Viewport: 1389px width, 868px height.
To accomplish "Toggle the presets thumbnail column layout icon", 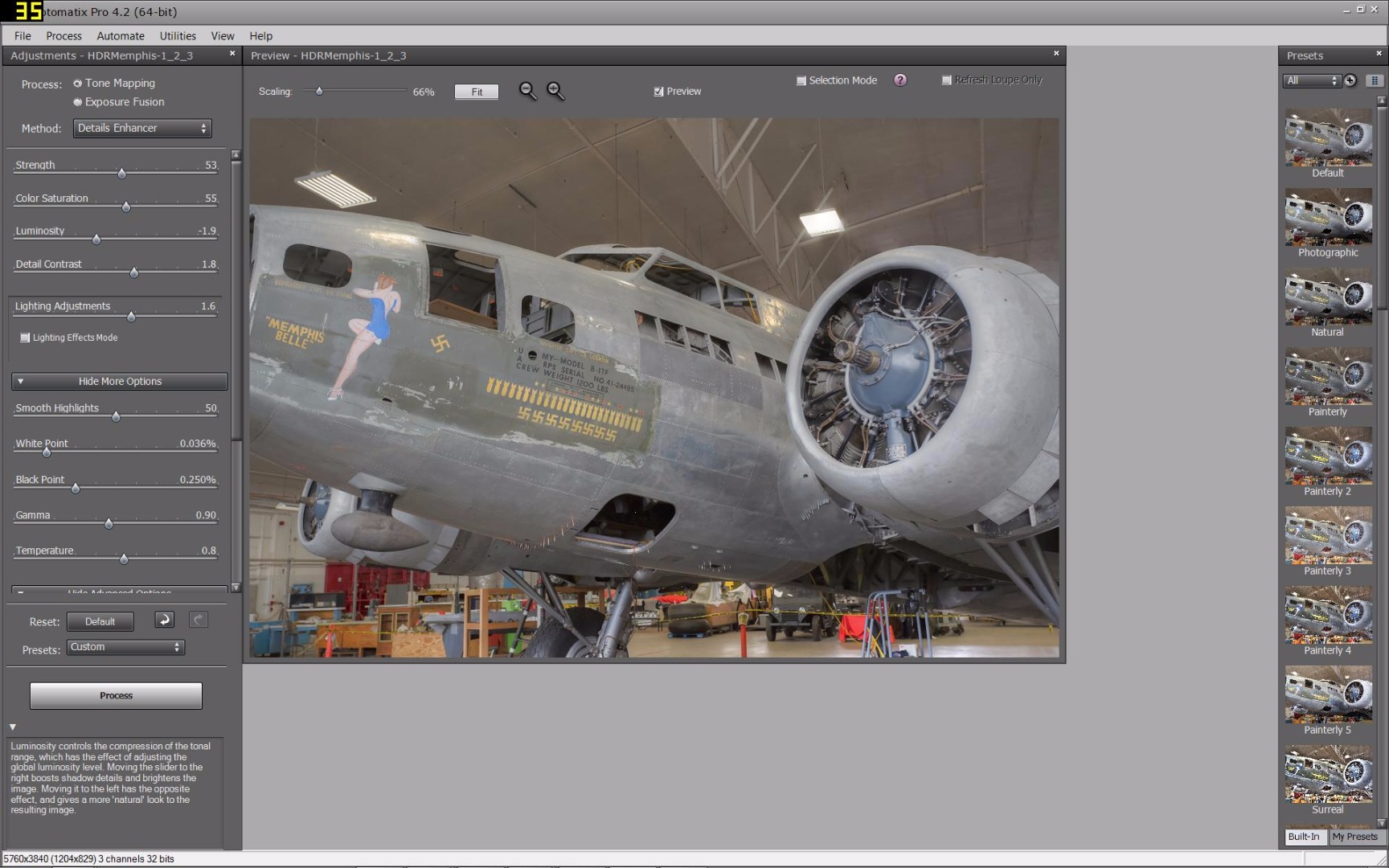I will (1375, 80).
